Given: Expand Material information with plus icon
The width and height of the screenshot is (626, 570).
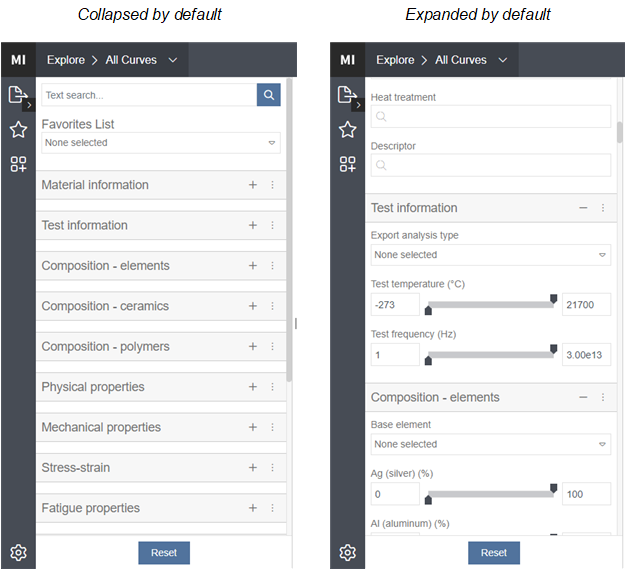Looking at the screenshot, I should click(x=253, y=185).
